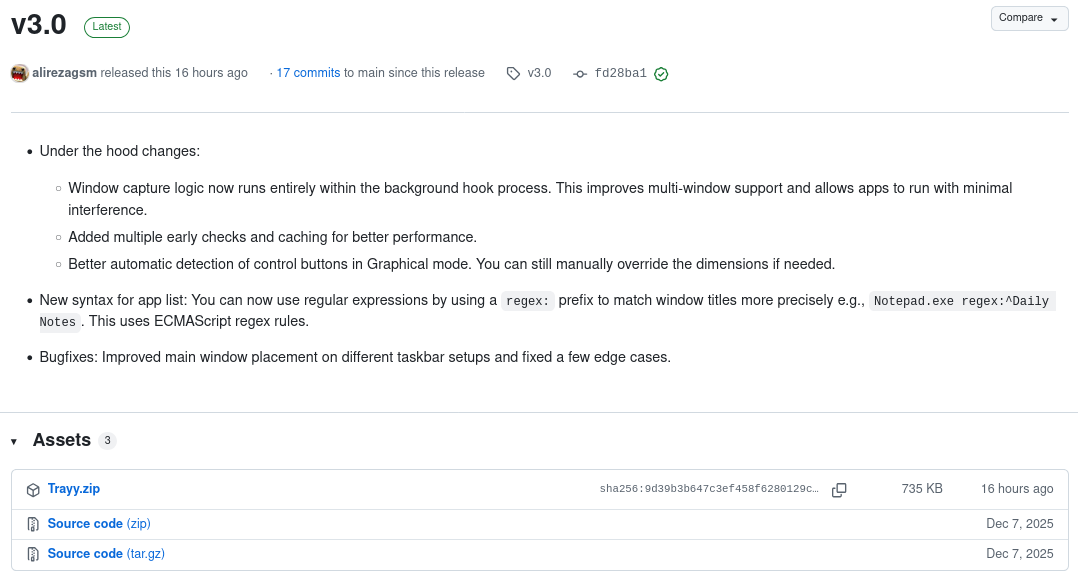This screenshot has width=1078, height=579.
Task: View the 17 commits since this release
Action: point(309,73)
